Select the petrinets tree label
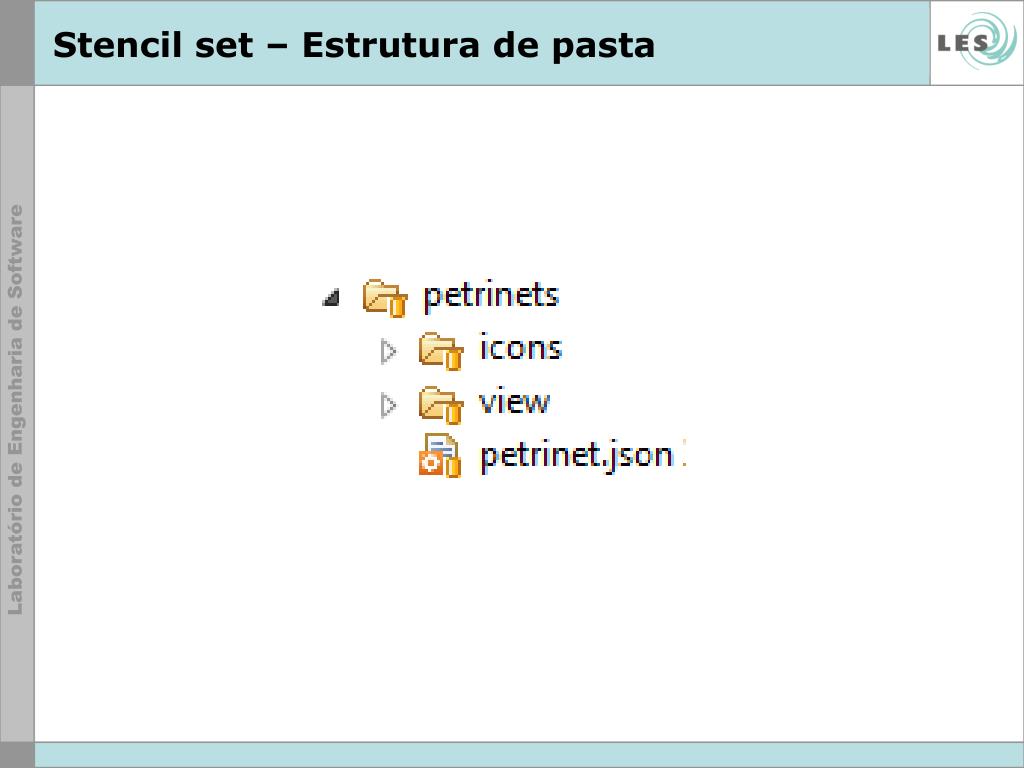1024x768 pixels. [x=491, y=296]
